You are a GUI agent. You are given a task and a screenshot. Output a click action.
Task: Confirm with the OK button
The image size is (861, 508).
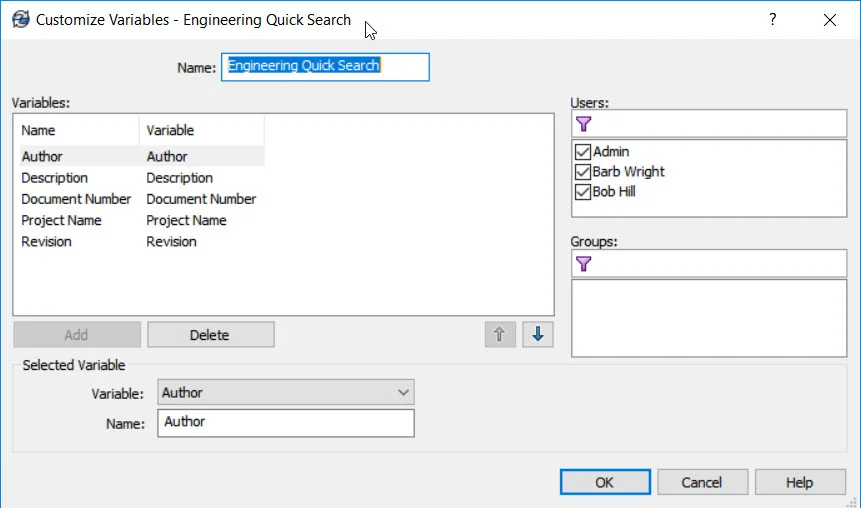pyautogui.click(x=604, y=482)
